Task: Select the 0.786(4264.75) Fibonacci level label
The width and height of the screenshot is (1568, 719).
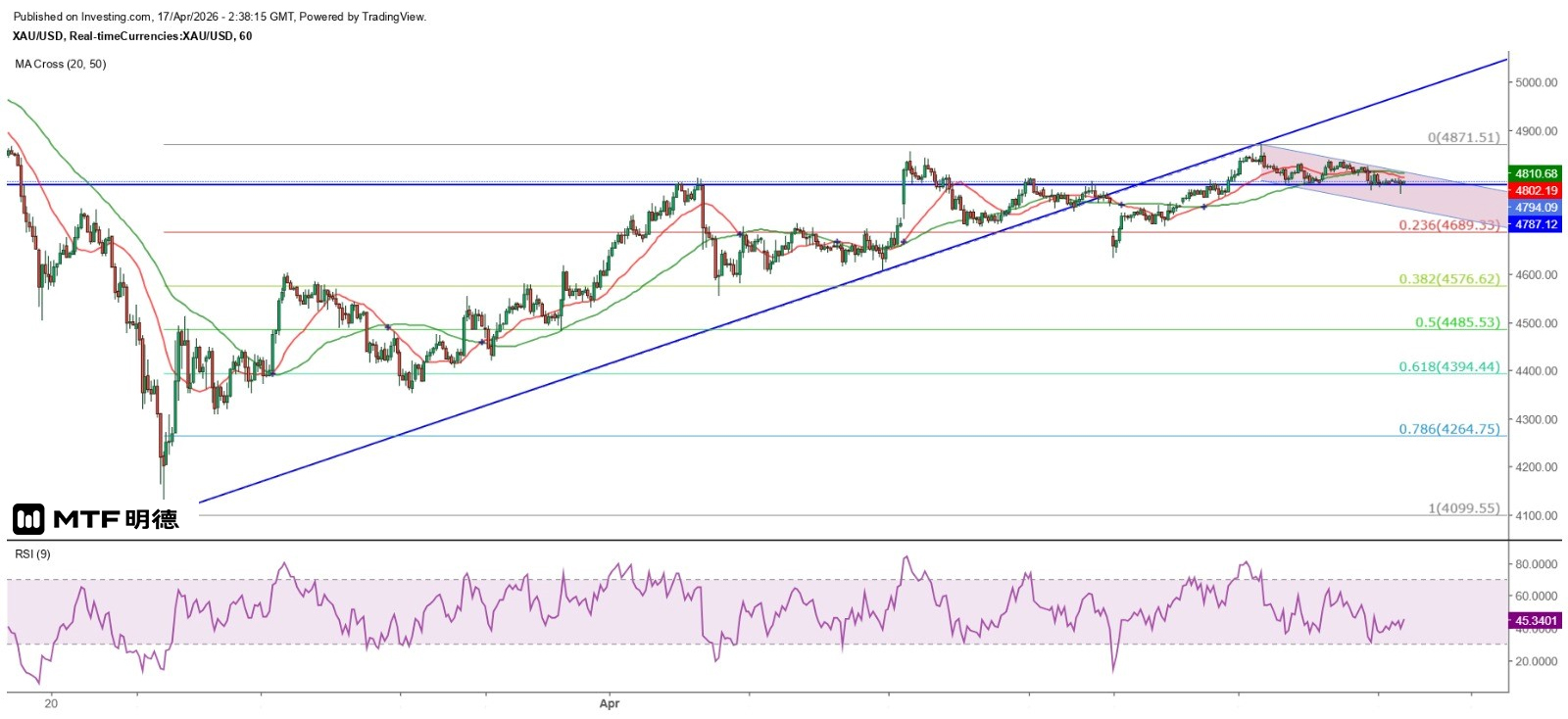Action: coord(1448,429)
